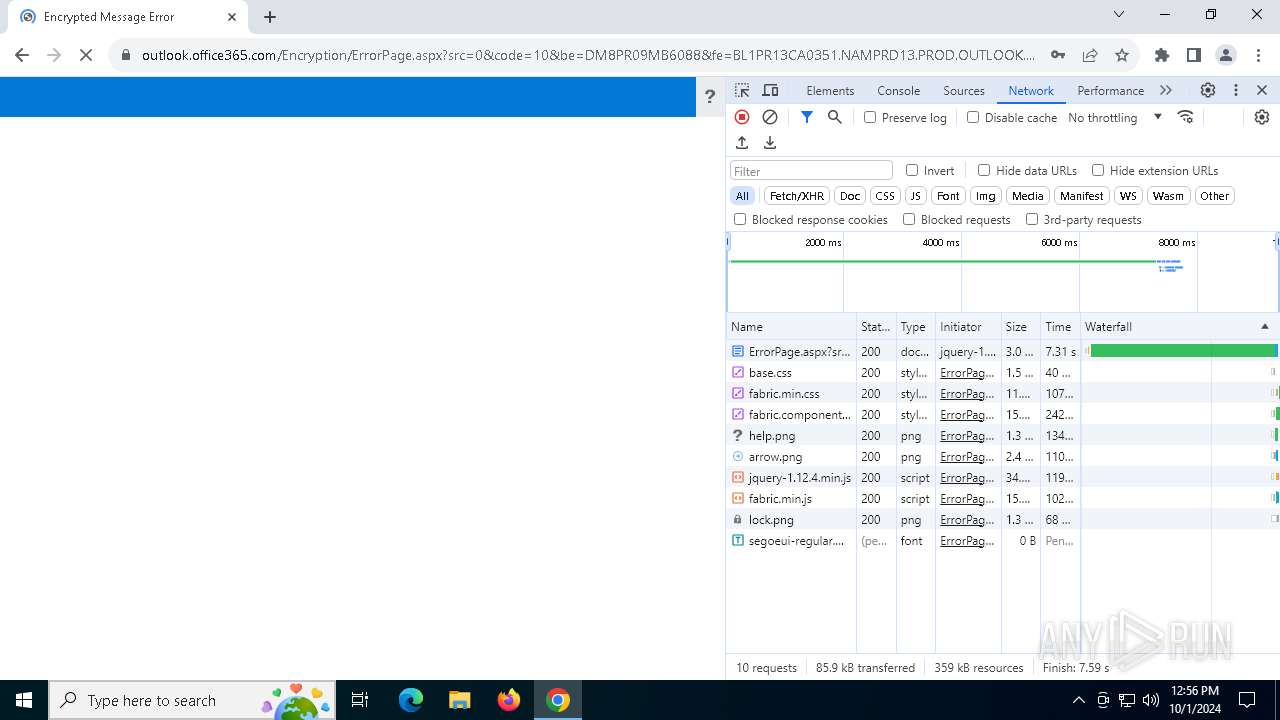Click the inspect element picker icon
This screenshot has width=1280, height=720.
pyautogui.click(x=742, y=90)
